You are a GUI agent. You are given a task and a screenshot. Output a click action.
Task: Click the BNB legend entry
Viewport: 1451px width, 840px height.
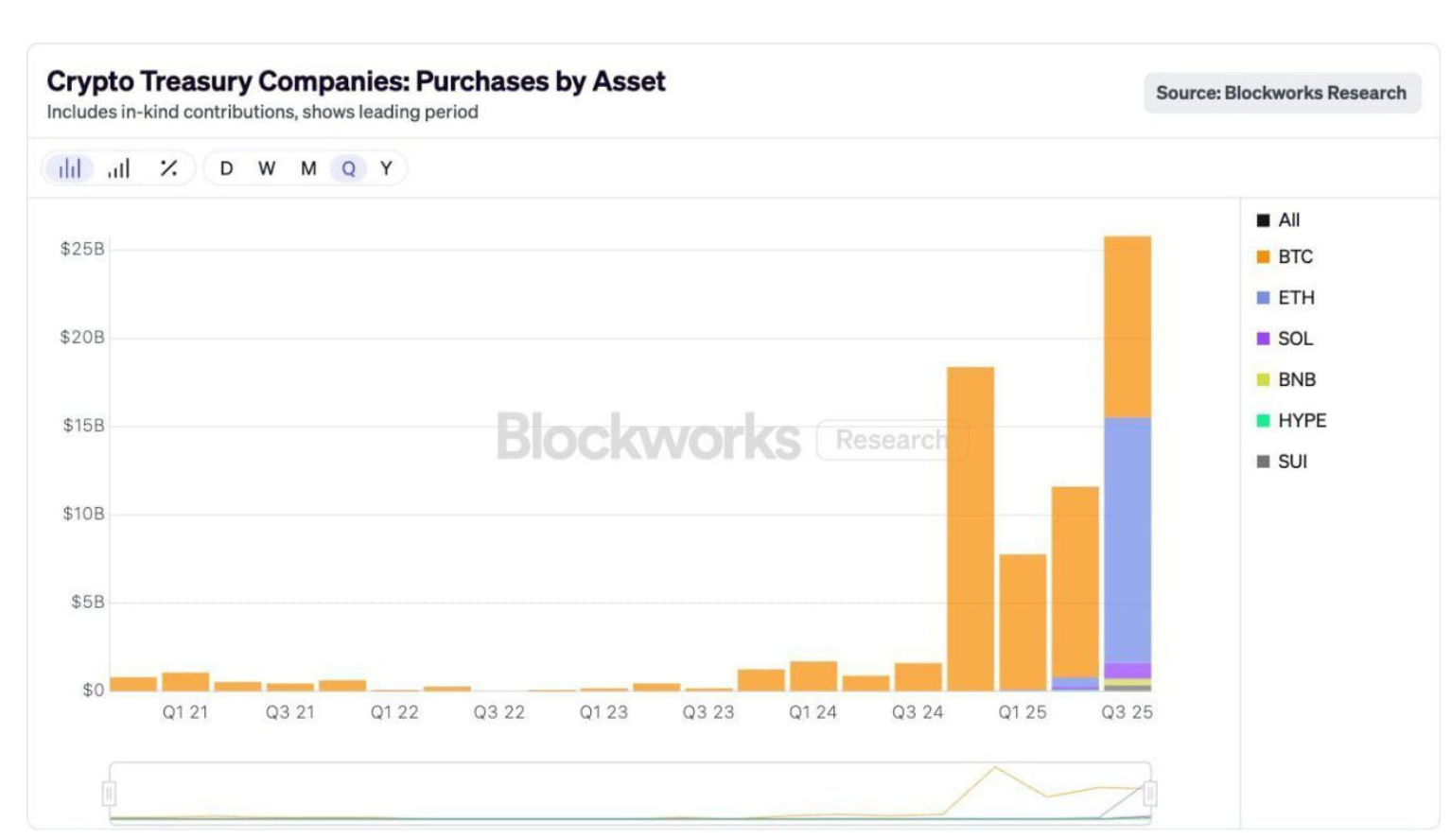(1286, 379)
